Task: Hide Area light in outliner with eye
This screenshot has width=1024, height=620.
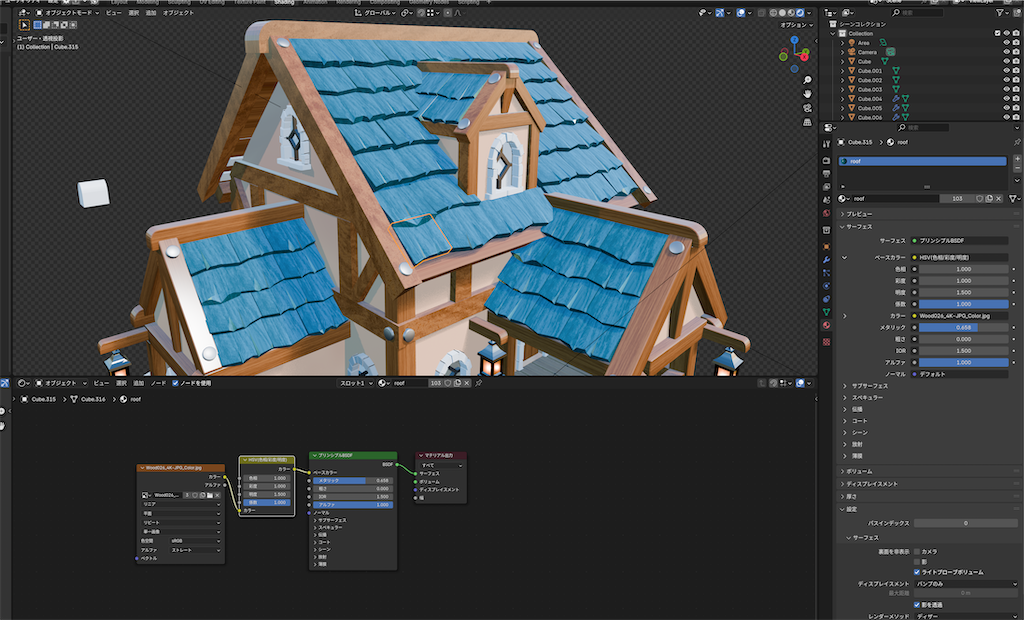Action: [x=1006, y=42]
